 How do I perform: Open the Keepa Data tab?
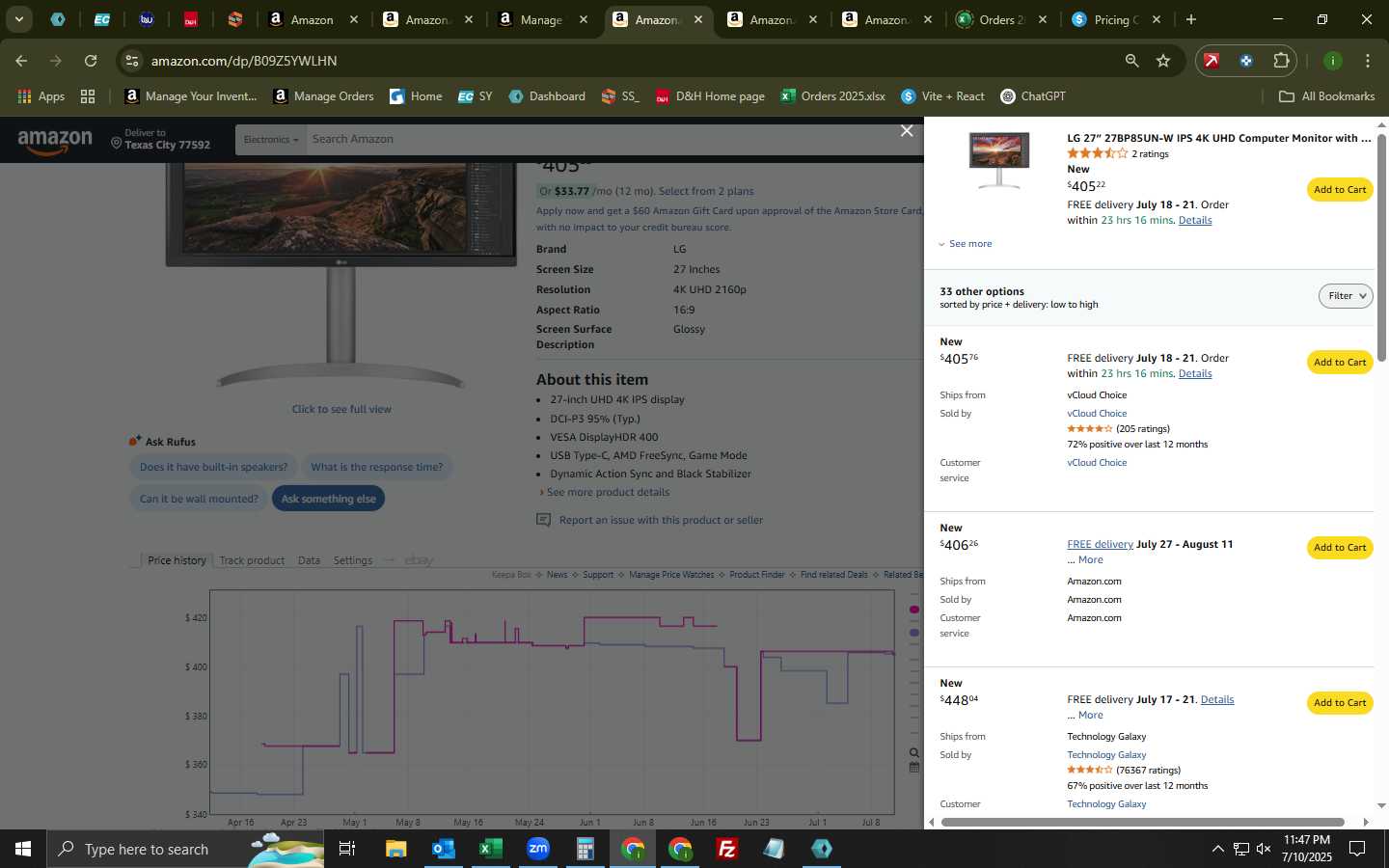tap(309, 560)
